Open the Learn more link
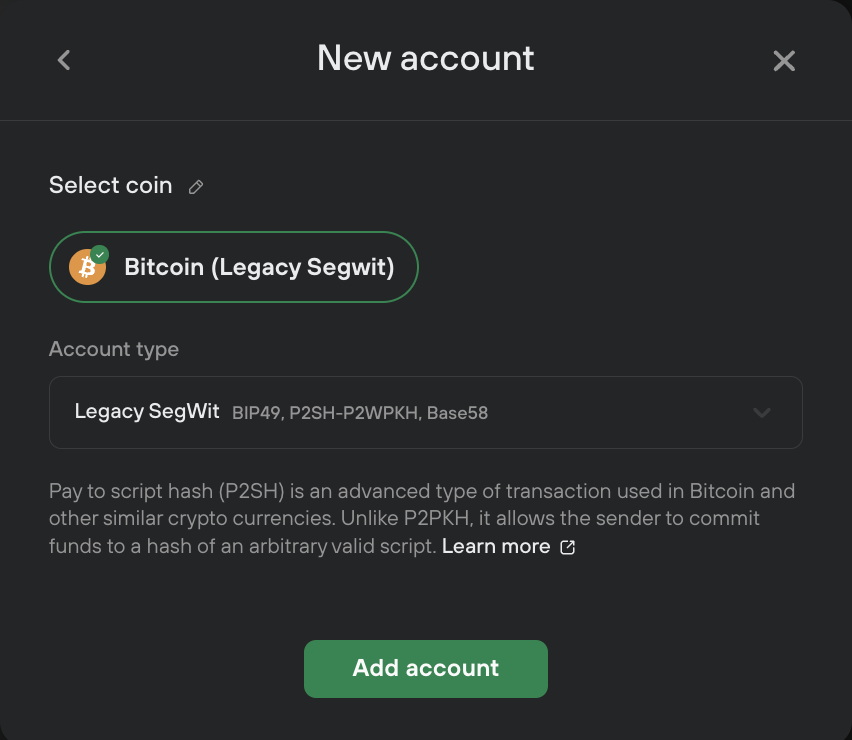The height and width of the screenshot is (740, 852). 496,546
